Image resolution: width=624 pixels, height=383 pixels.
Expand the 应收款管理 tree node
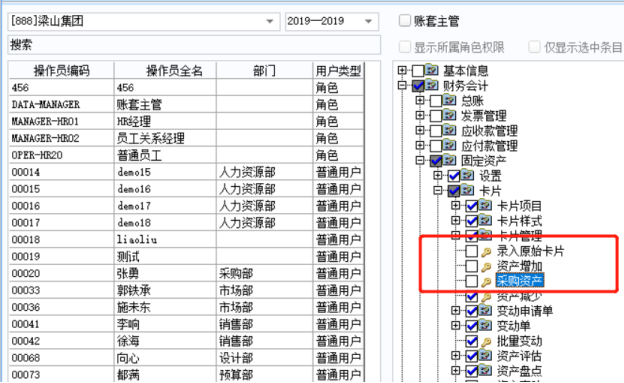(x=420, y=130)
